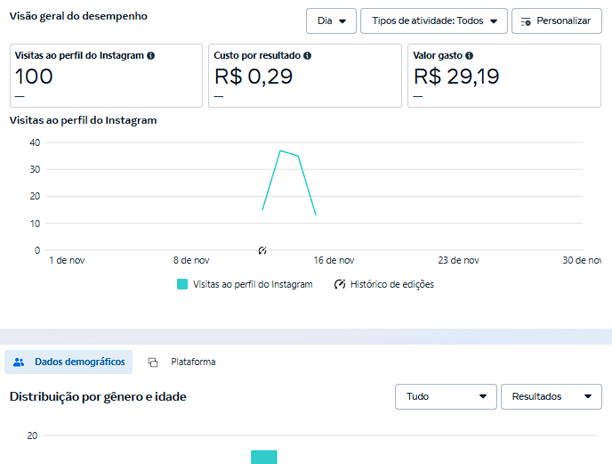612x464 pixels.
Task: Click info icon next to Custo por resultado
Action: 307,56
